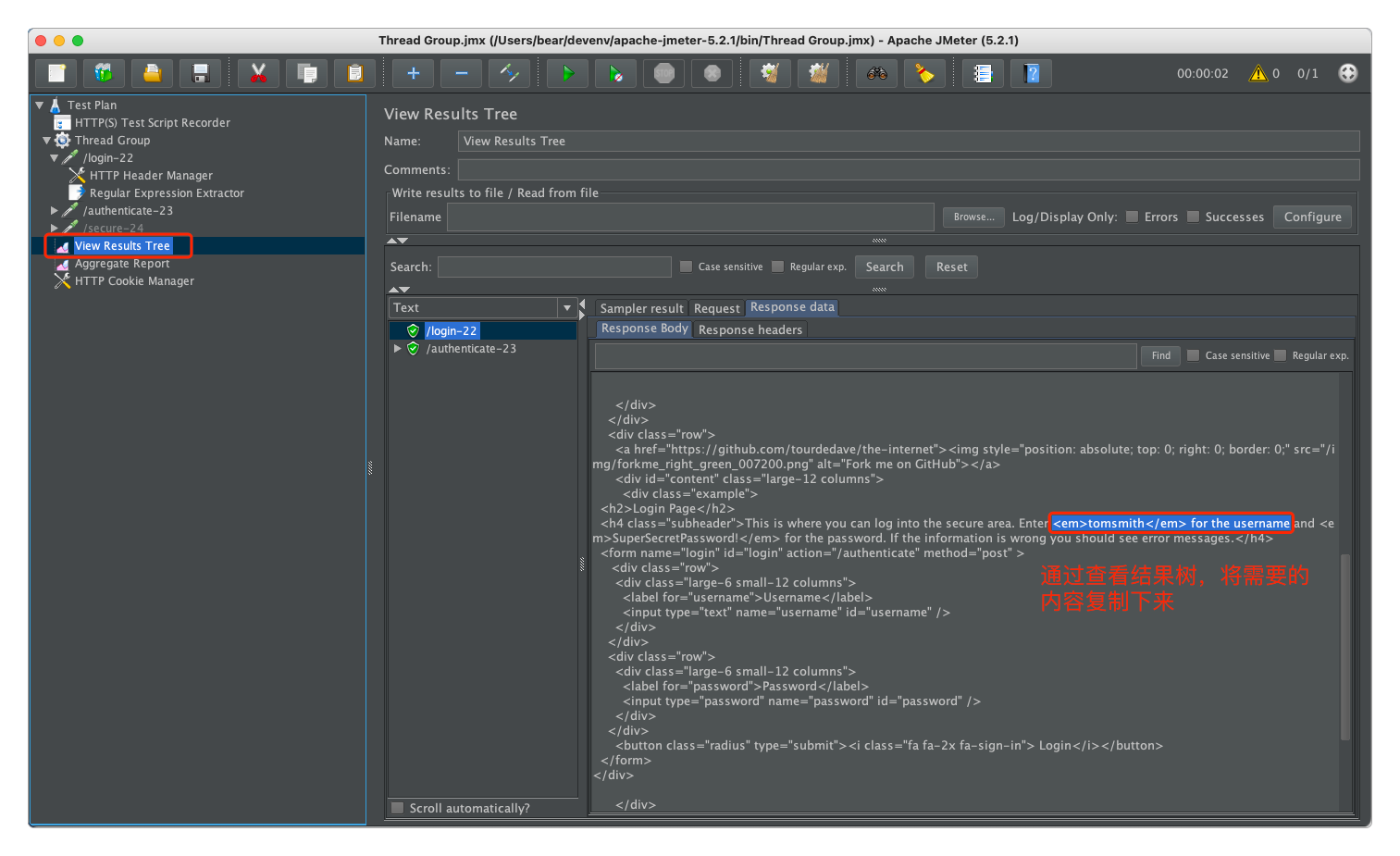Enable the Errors only checkbox
Viewport: 1400px width, 856px height.
pos(1132,217)
